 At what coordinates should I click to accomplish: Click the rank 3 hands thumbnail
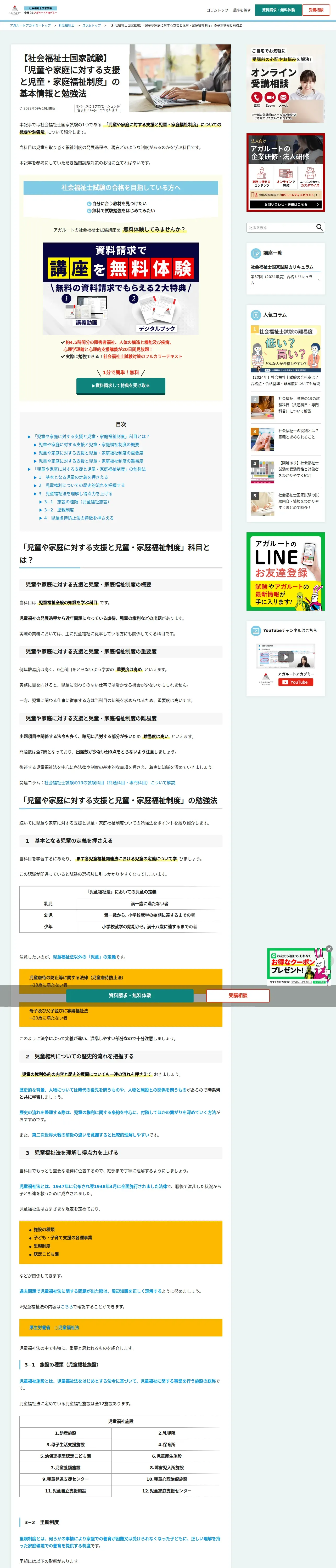tap(262, 440)
